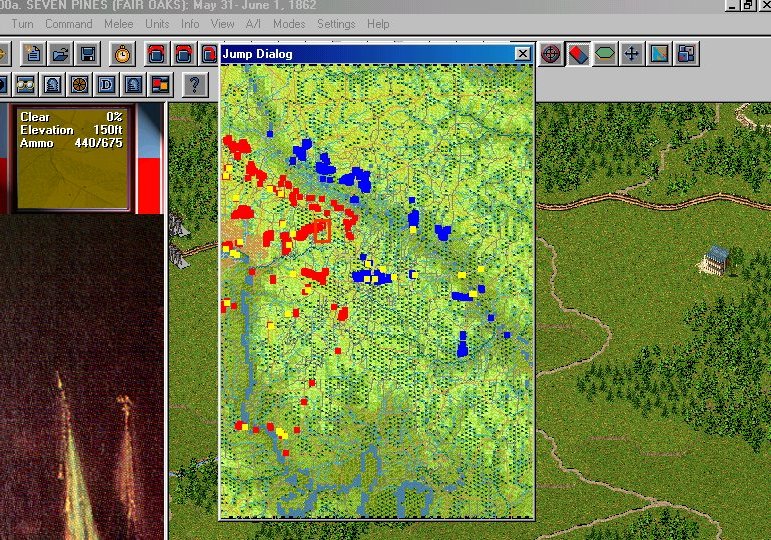Viewport: 771px width, 540px height.
Task: Expand the Modes menu
Action: tap(289, 23)
